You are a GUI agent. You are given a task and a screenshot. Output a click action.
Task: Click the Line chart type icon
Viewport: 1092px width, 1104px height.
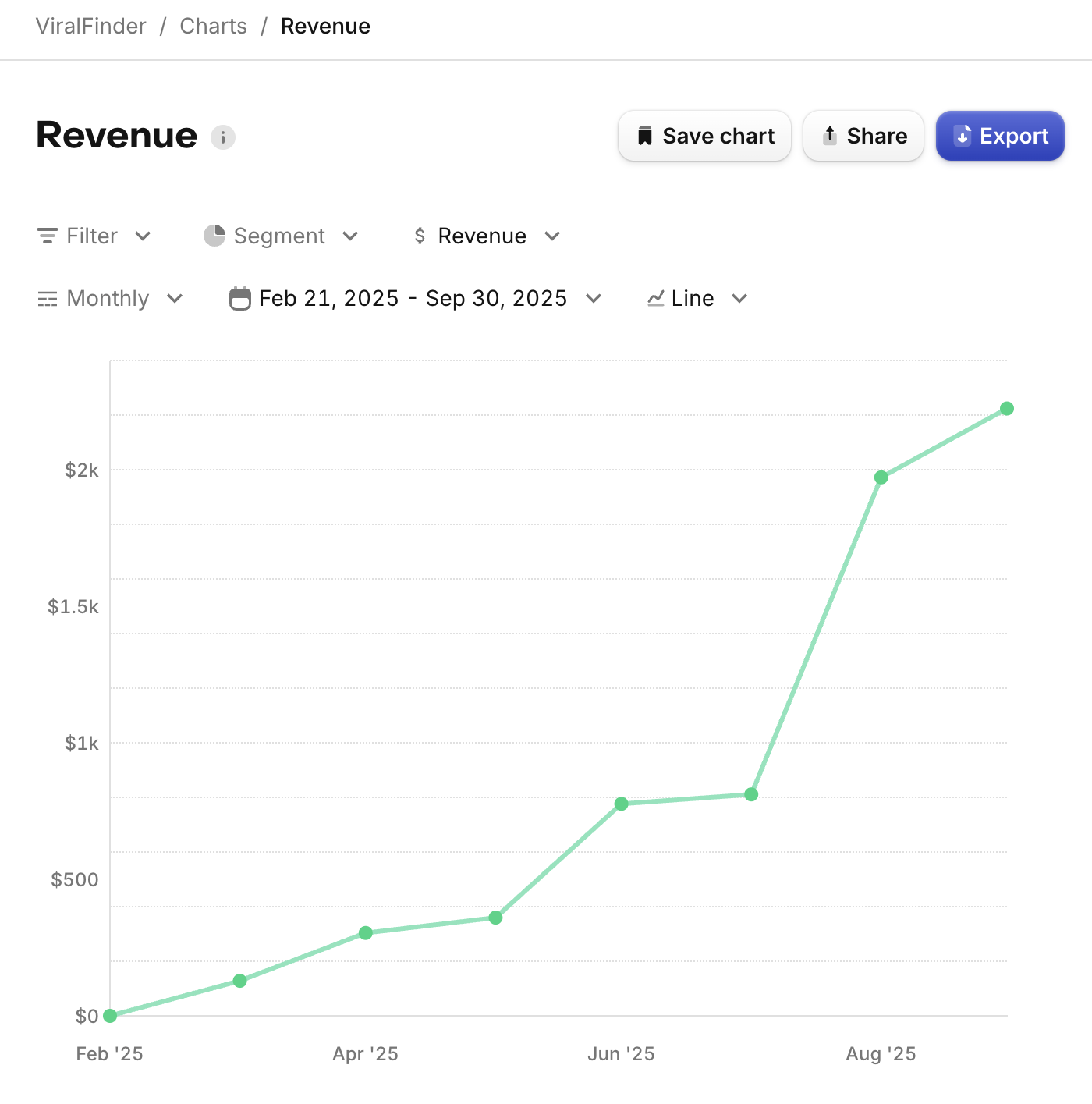(x=655, y=298)
